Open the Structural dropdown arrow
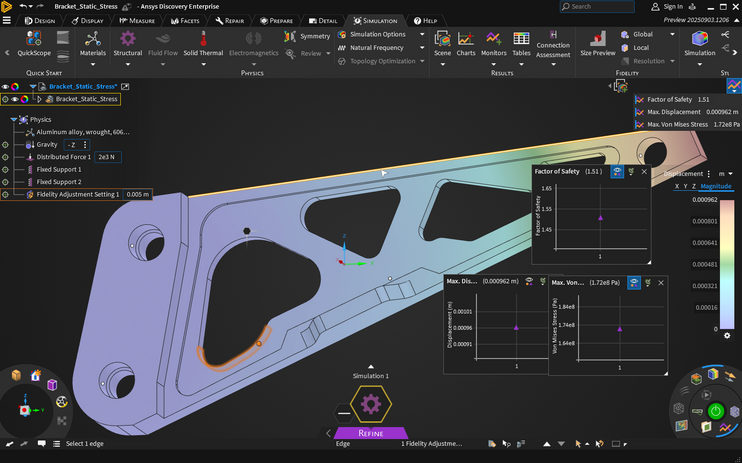This screenshot has height=463, width=742. coord(127,64)
